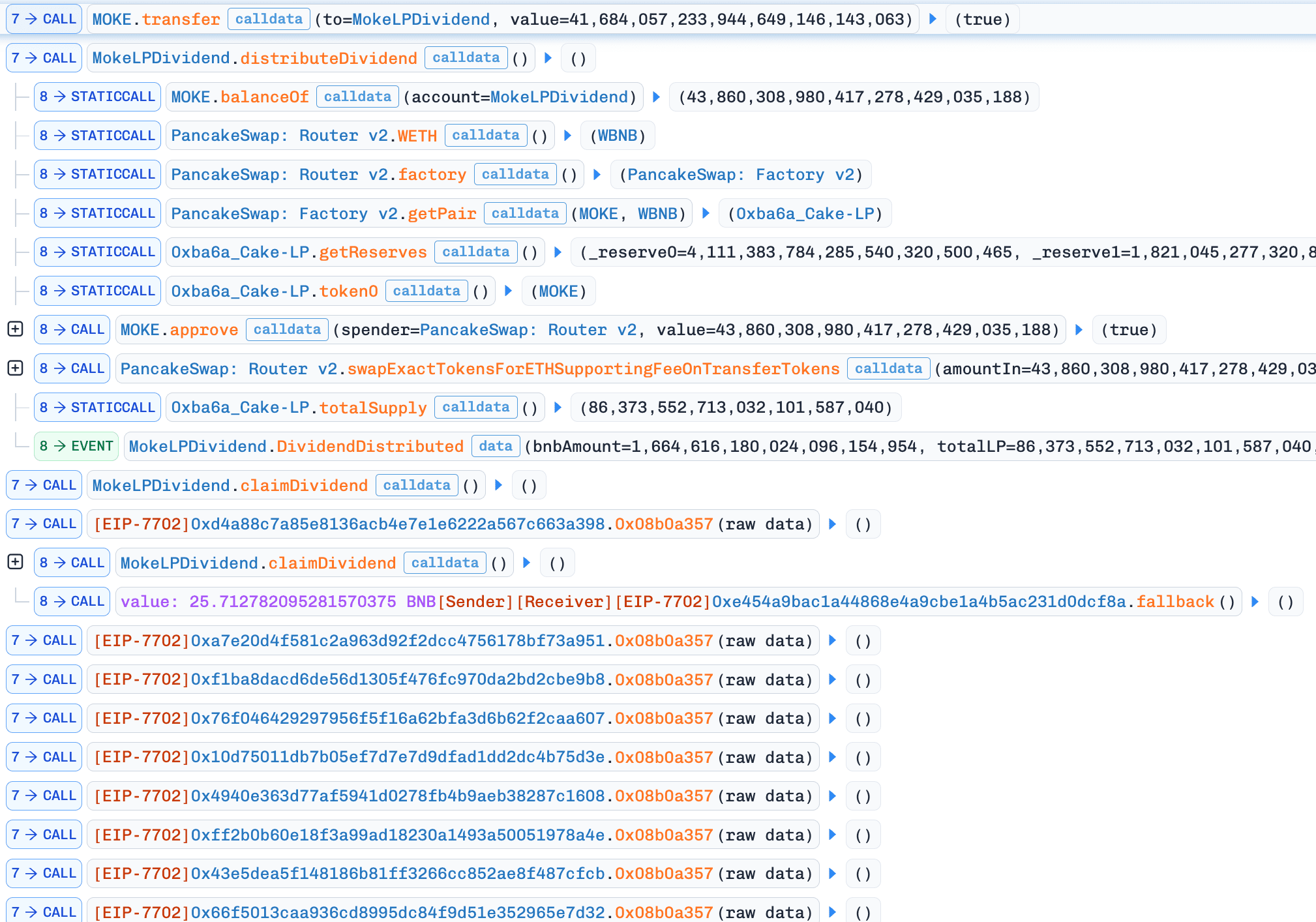Viewport: 1316px width, 922px height.
Task: Open MOKE contract link in the transfer row
Action: tap(112, 19)
